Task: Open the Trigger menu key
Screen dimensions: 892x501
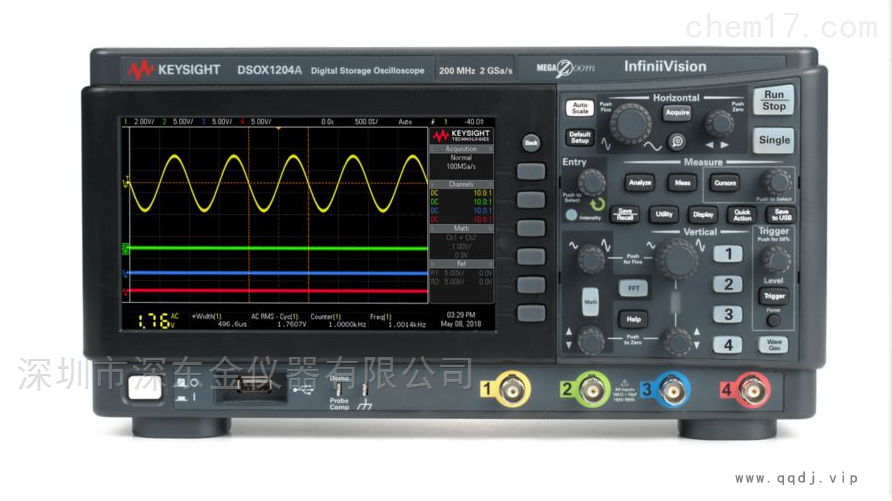Action: [x=774, y=296]
